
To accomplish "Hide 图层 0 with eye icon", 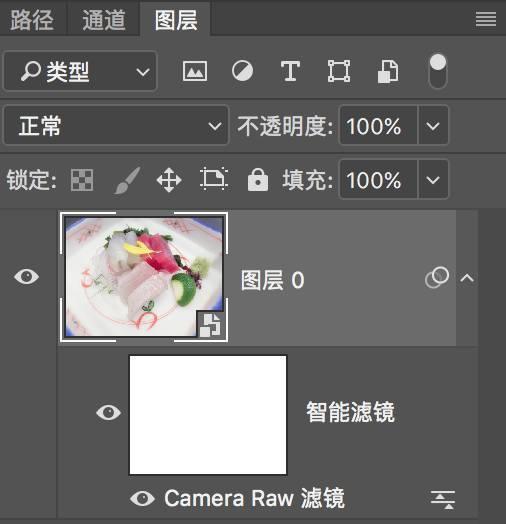I will [x=26, y=277].
